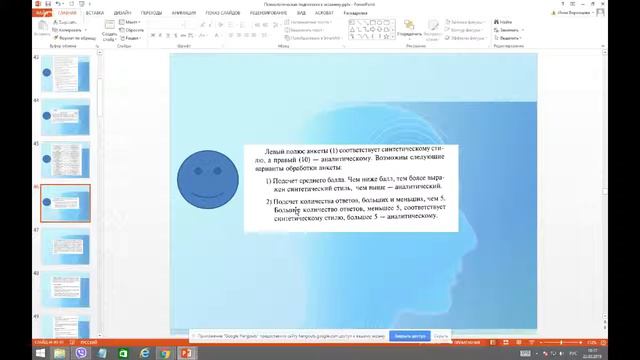This screenshot has width=640, height=360.
Task: Open Shape Fill (Заливка фигуры) dropdown
Action: coord(465,22)
